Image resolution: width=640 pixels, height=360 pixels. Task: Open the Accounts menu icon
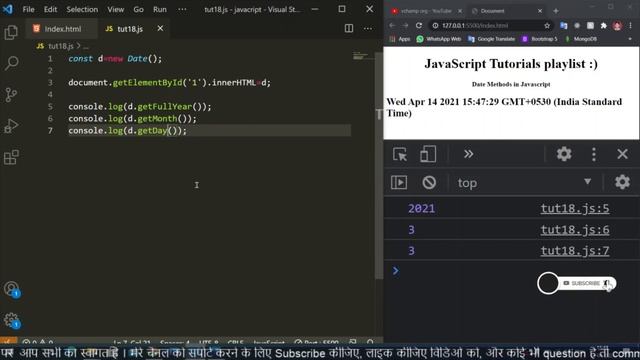click(11, 289)
